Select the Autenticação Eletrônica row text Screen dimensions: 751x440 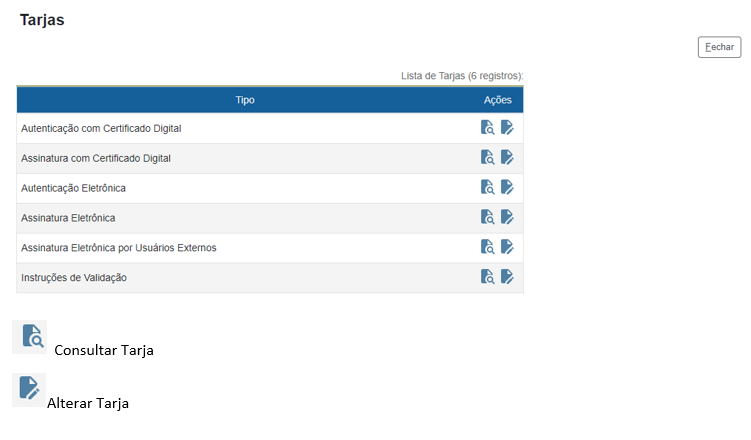click(x=73, y=188)
